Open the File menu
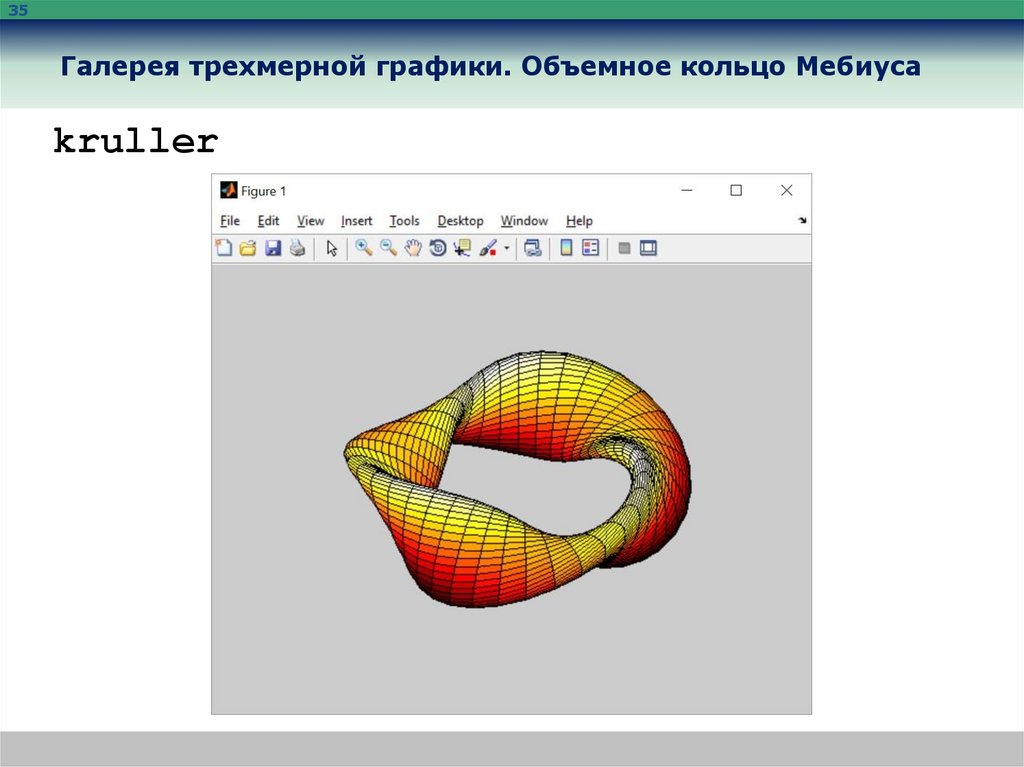The height and width of the screenshot is (767, 1024). (230, 221)
